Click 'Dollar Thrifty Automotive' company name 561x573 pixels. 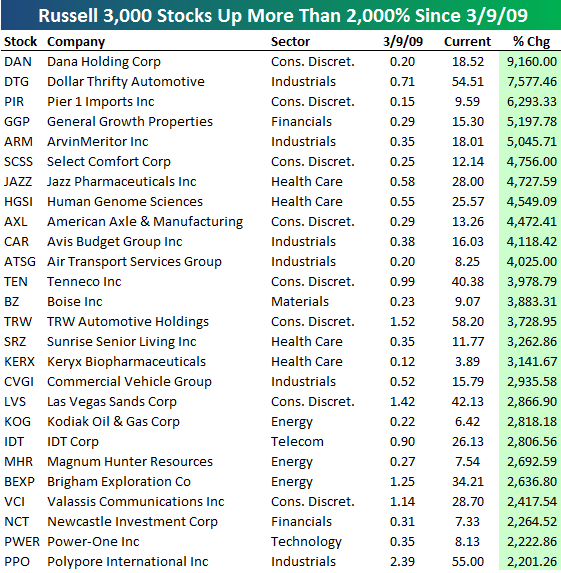point(126,82)
